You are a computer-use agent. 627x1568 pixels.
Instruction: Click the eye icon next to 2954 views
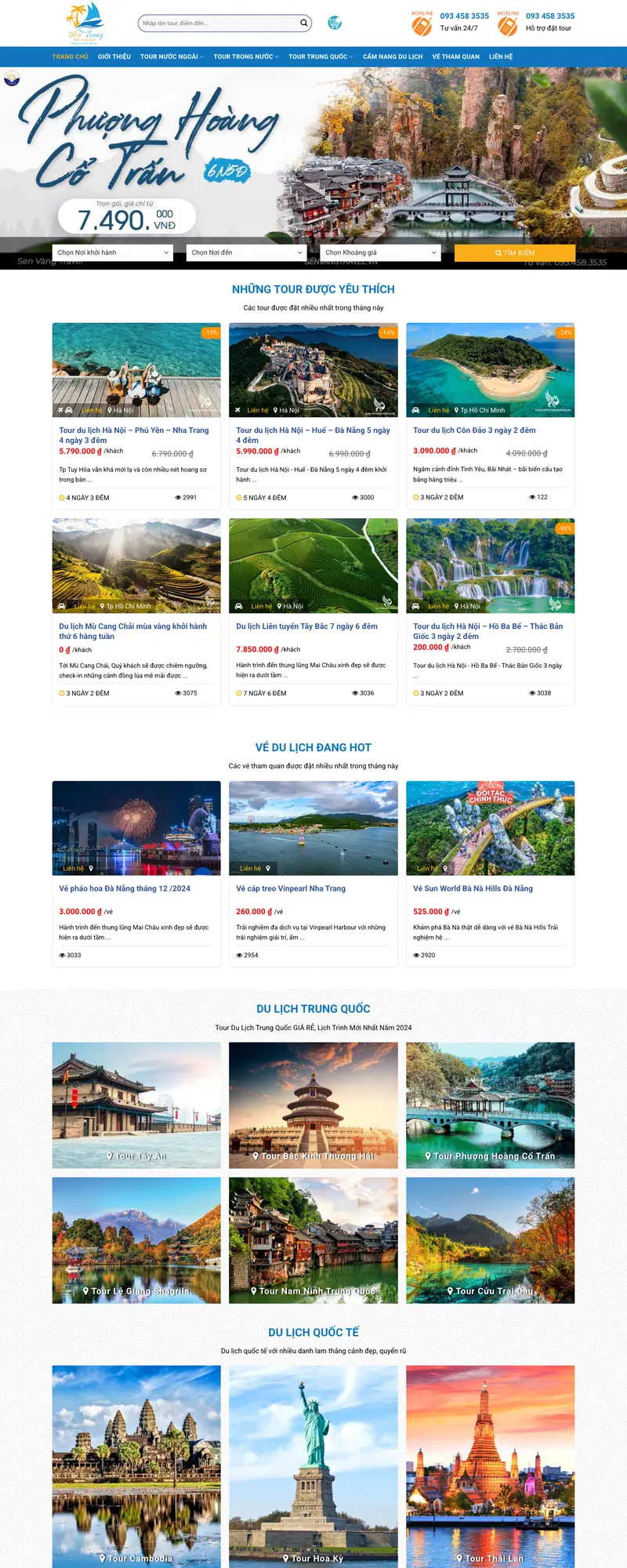(x=239, y=955)
